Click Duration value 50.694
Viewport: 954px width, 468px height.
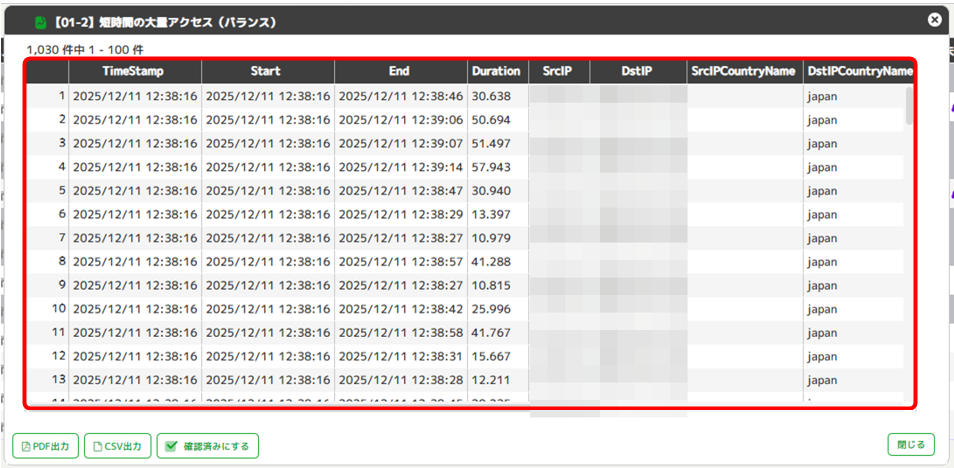tap(490, 120)
